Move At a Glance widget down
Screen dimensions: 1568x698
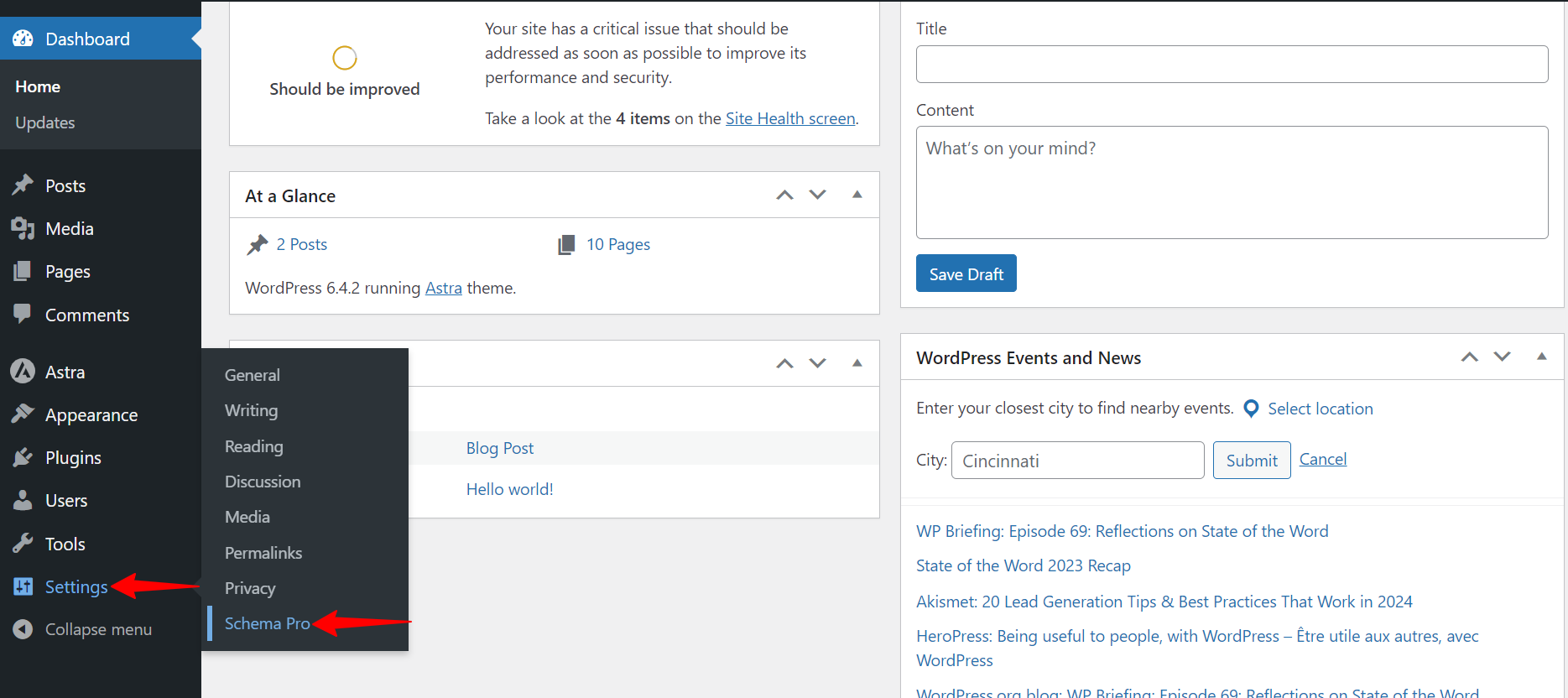point(817,195)
